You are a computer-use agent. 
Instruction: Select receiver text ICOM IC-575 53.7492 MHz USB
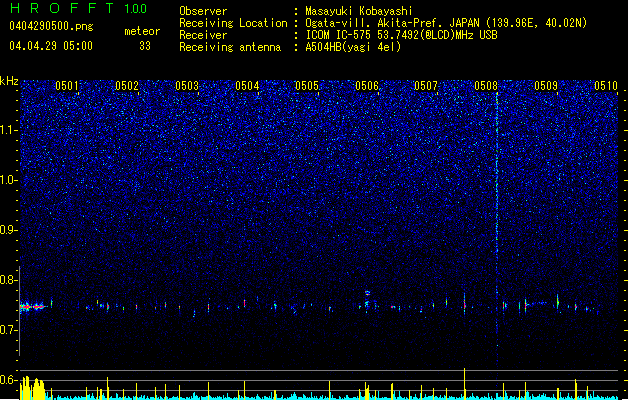point(401,35)
